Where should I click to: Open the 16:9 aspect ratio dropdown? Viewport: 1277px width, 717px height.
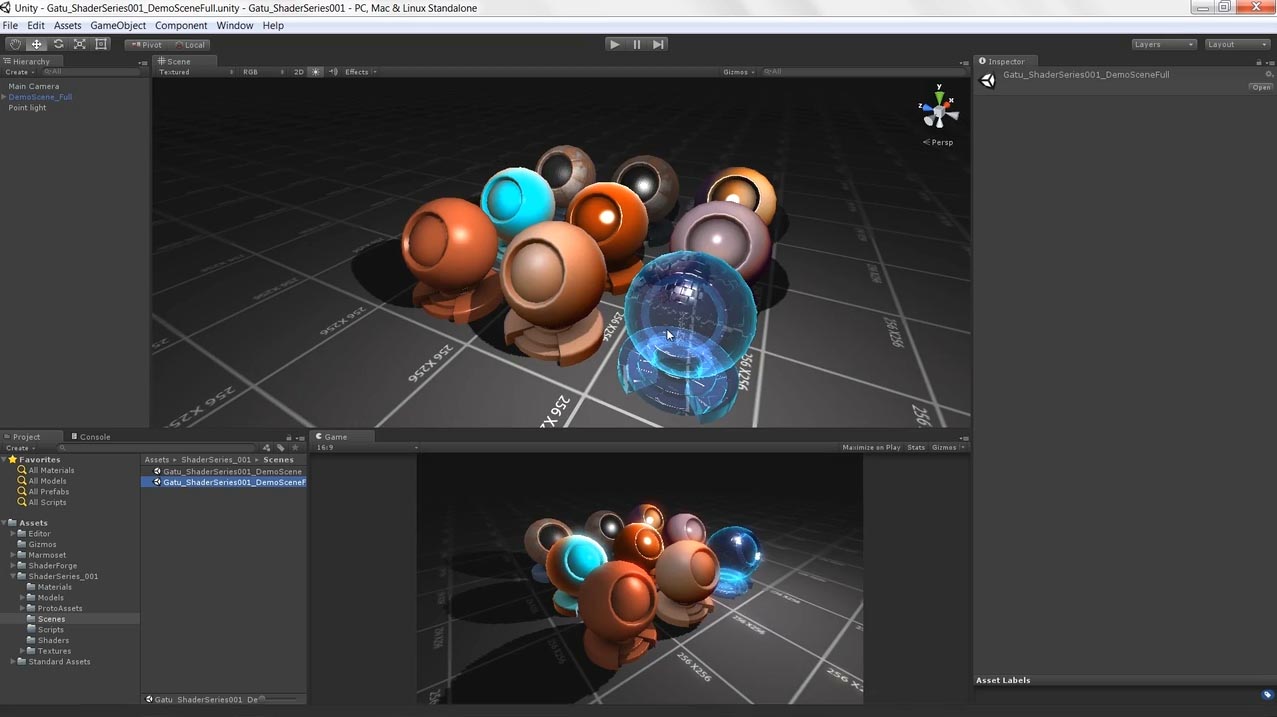tap(366, 448)
